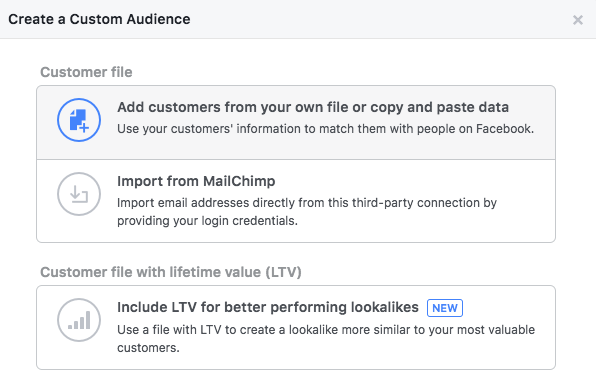This screenshot has width=596, height=380.
Task: Choose Import from MailChimp option
Action: 296,201
